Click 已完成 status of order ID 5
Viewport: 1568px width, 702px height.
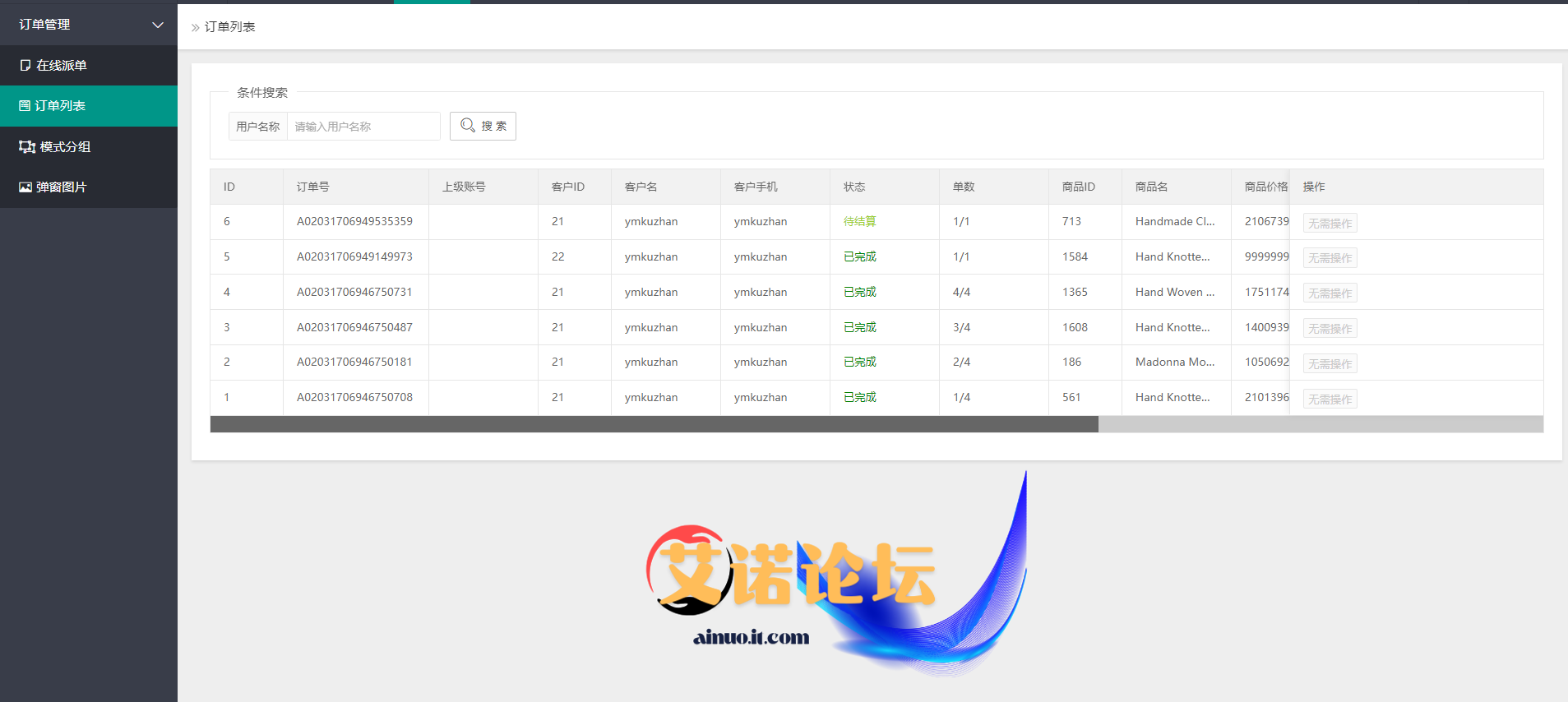pyautogui.click(x=860, y=257)
